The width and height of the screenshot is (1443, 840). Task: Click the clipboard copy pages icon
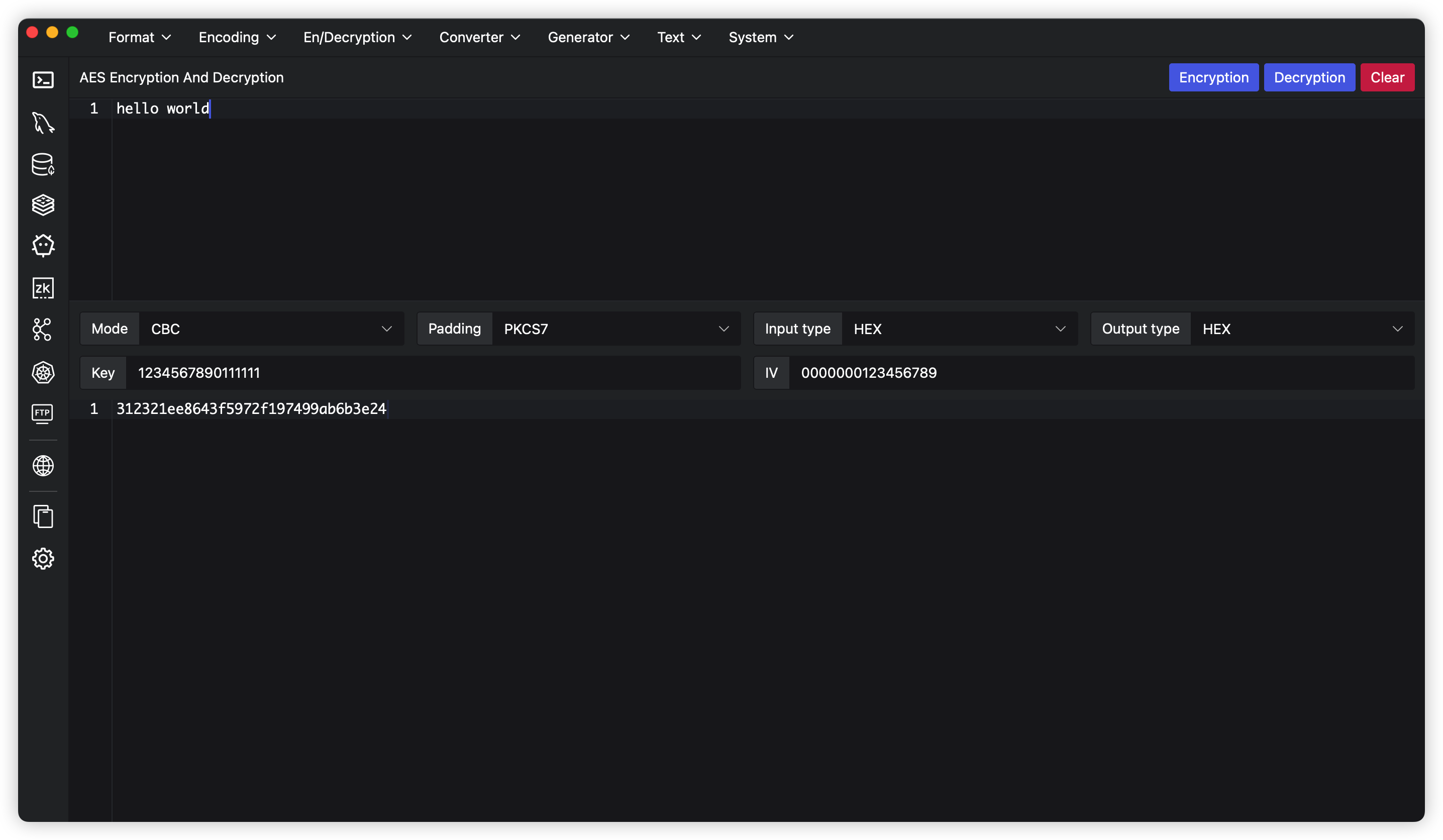point(43,516)
